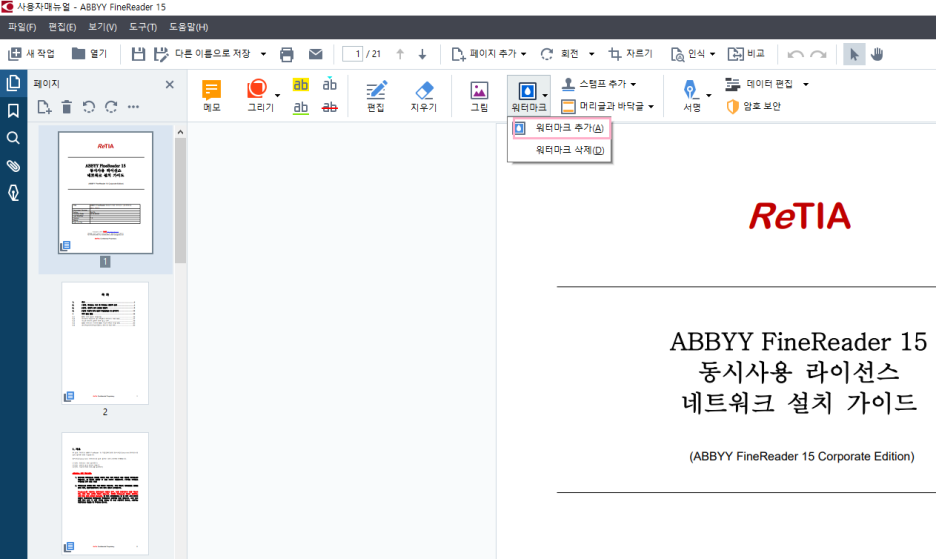Click the 자르기 (Crop) tool
The width and height of the screenshot is (936, 559).
click(630, 54)
